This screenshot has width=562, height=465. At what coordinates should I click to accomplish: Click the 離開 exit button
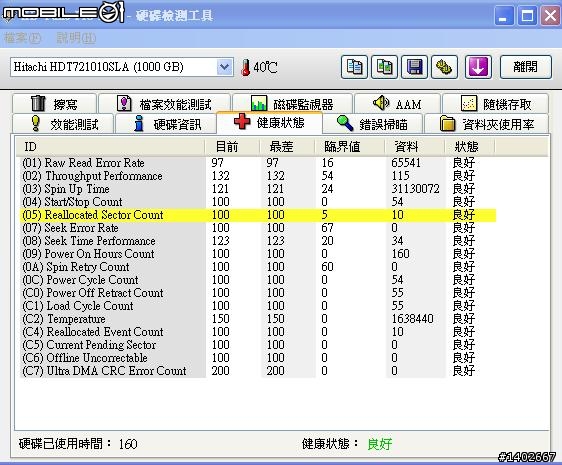tap(525, 67)
